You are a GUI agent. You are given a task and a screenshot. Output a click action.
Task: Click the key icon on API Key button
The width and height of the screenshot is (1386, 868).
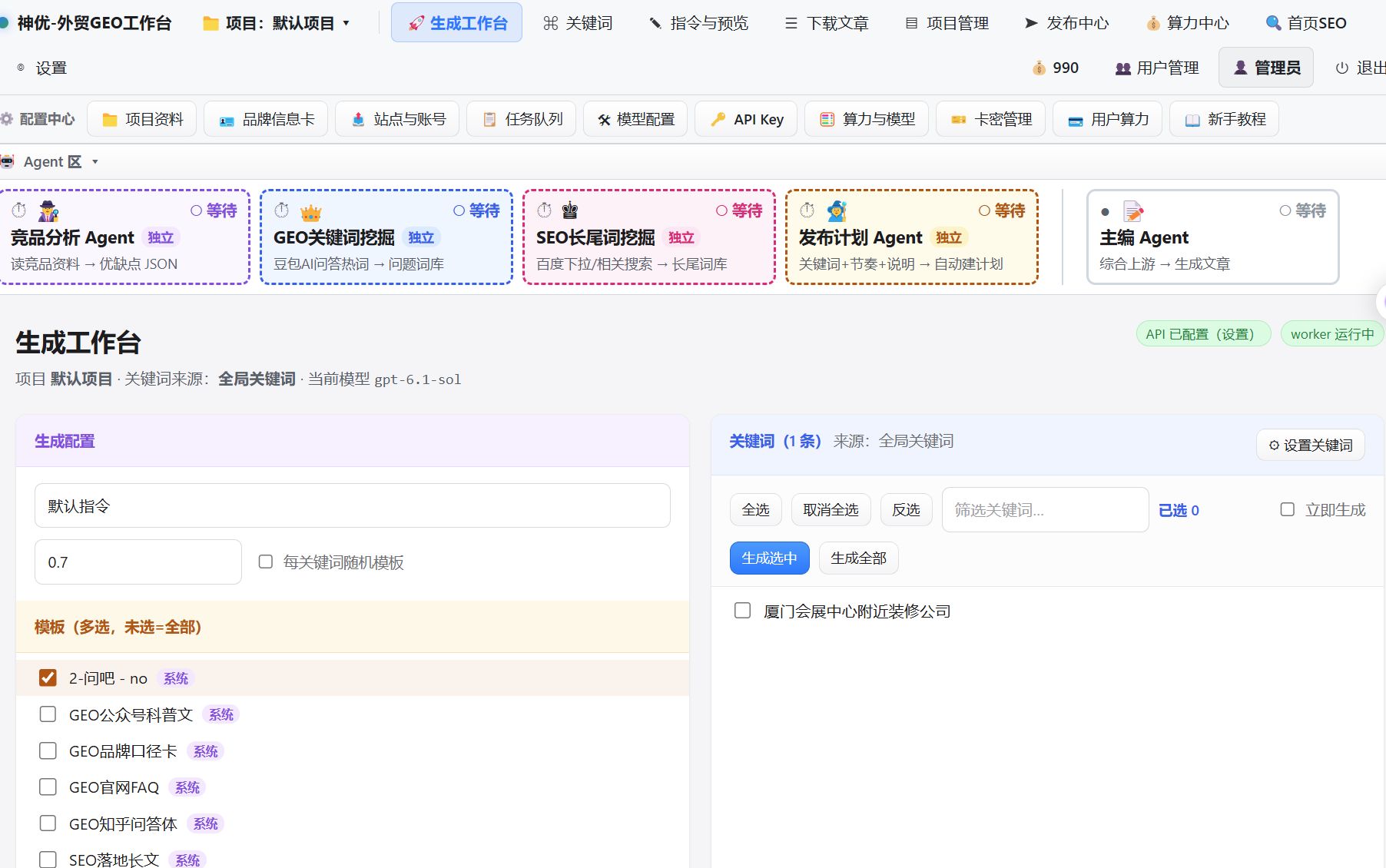click(718, 119)
